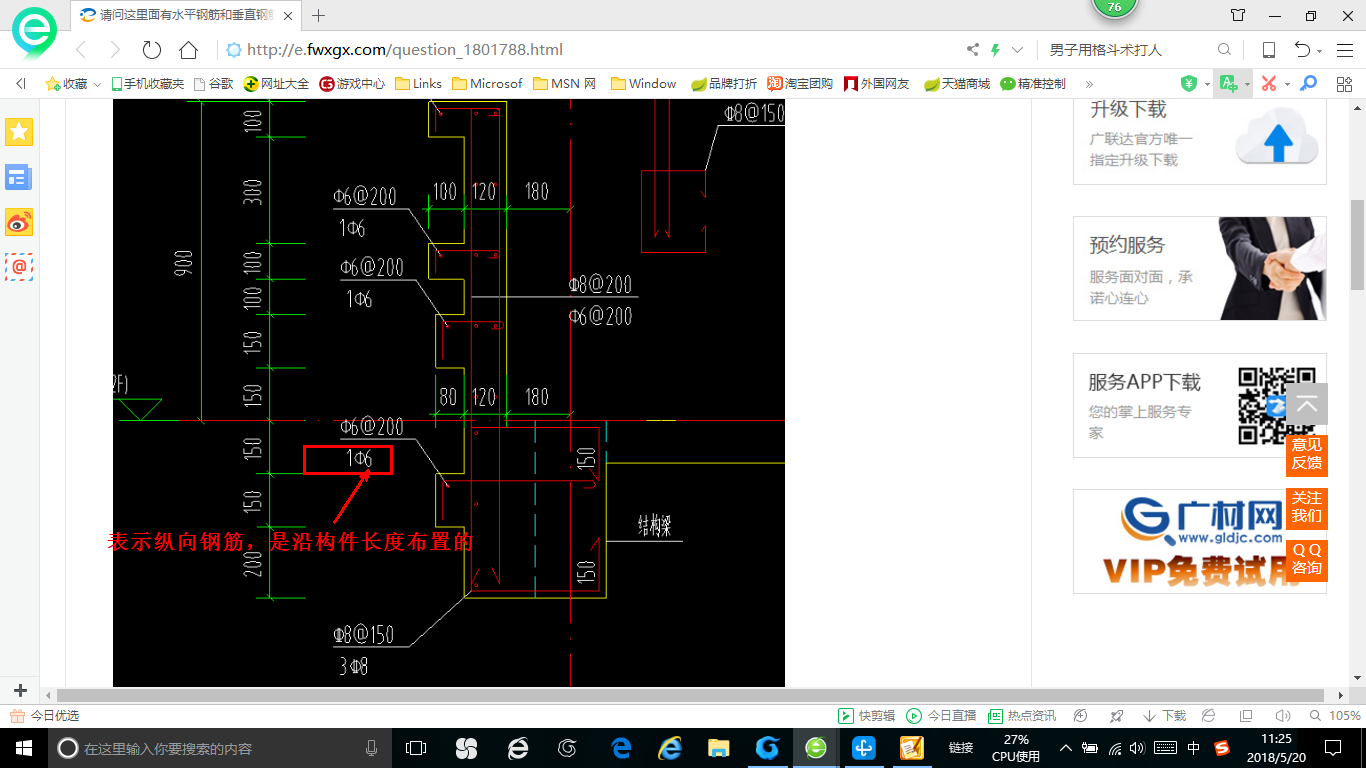This screenshot has width=1366, height=768.
Task: Expand the 收藏 dropdown arrow
Action: click(97, 84)
